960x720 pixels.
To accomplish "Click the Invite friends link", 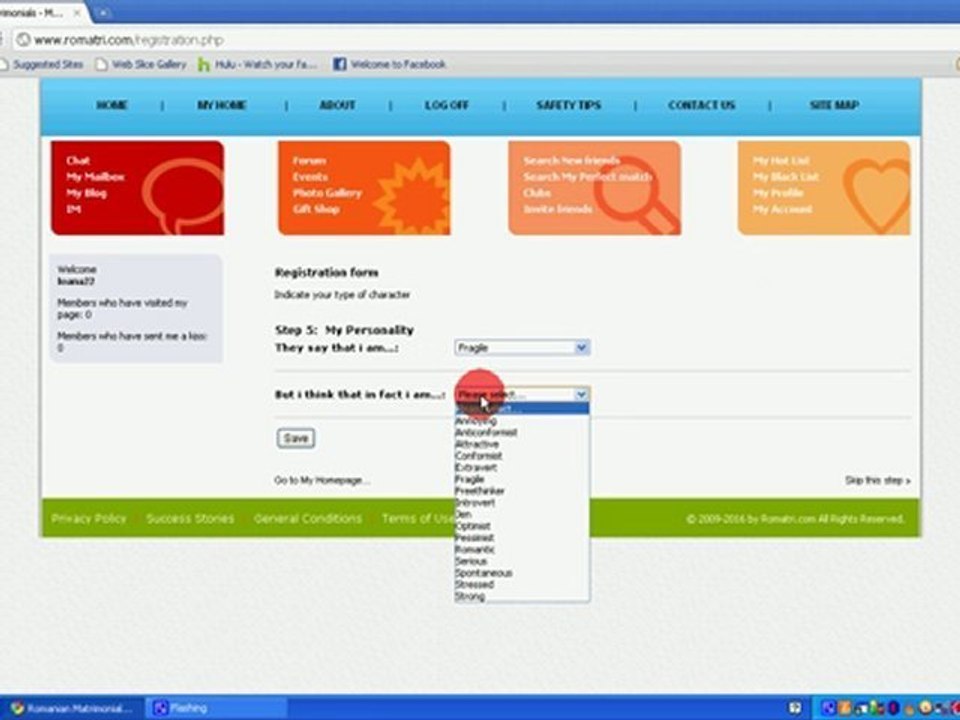I will coord(557,209).
